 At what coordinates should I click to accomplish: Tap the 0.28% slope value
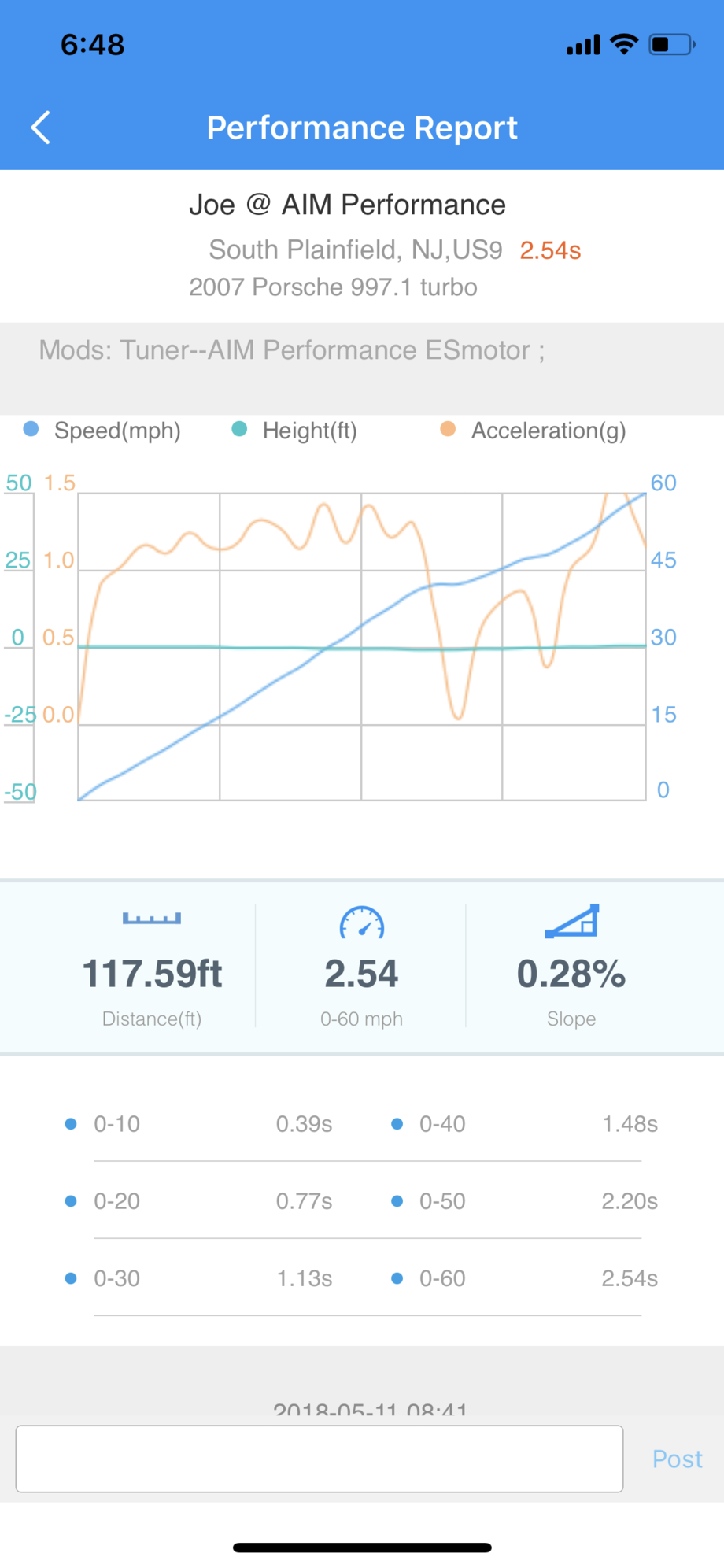tap(571, 974)
